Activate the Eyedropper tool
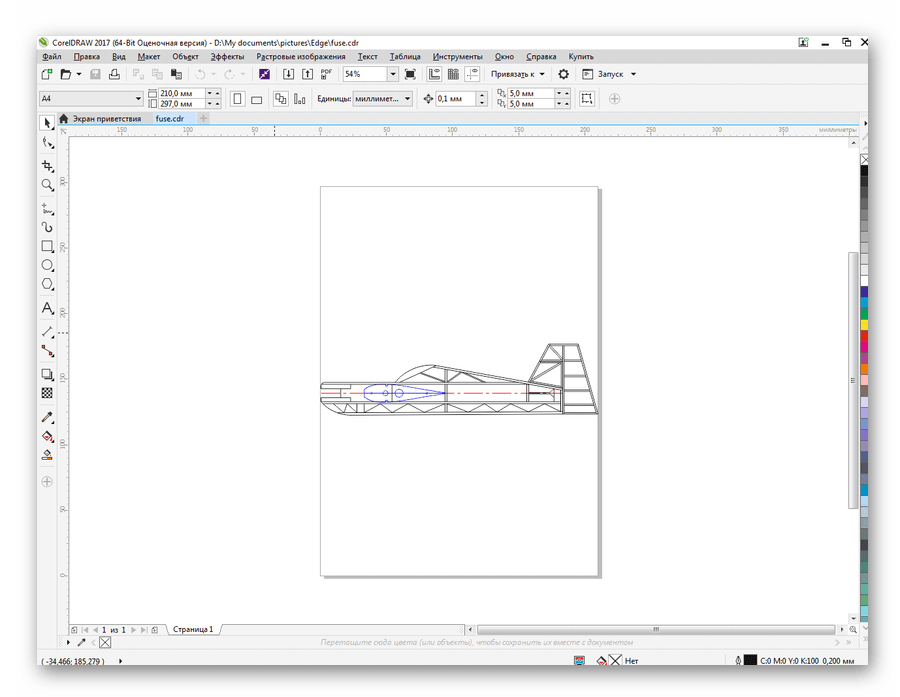 point(47,417)
